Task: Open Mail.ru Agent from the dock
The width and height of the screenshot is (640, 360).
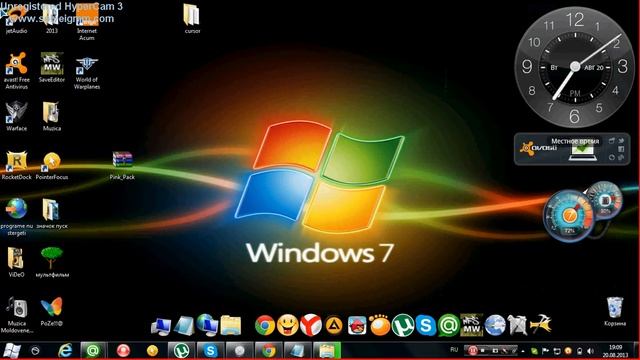Action: click(x=449, y=325)
